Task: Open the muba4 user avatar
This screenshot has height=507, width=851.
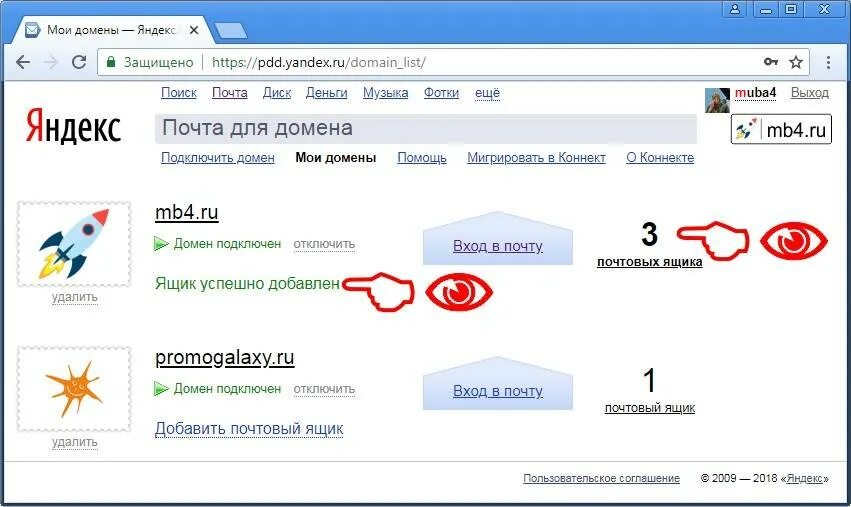Action: (717, 100)
